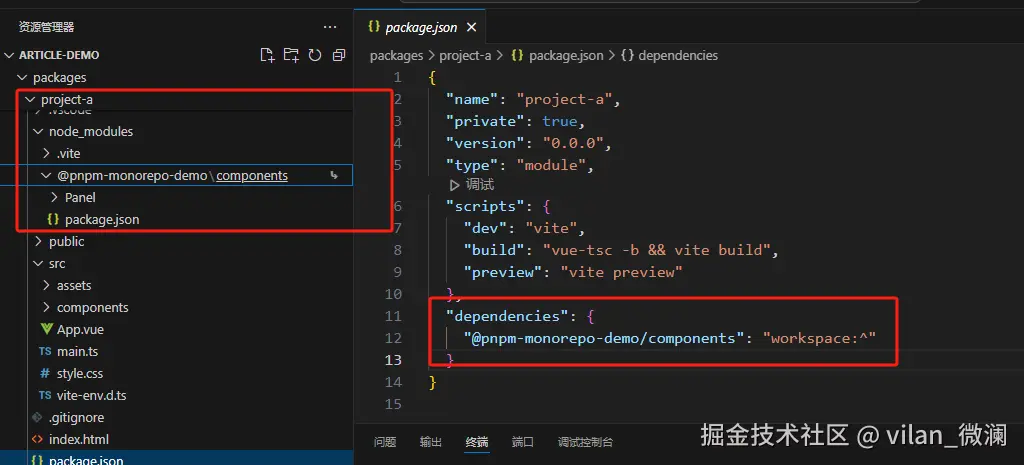Click the TS icon beside main.ts
1024x465 pixels.
(45, 351)
